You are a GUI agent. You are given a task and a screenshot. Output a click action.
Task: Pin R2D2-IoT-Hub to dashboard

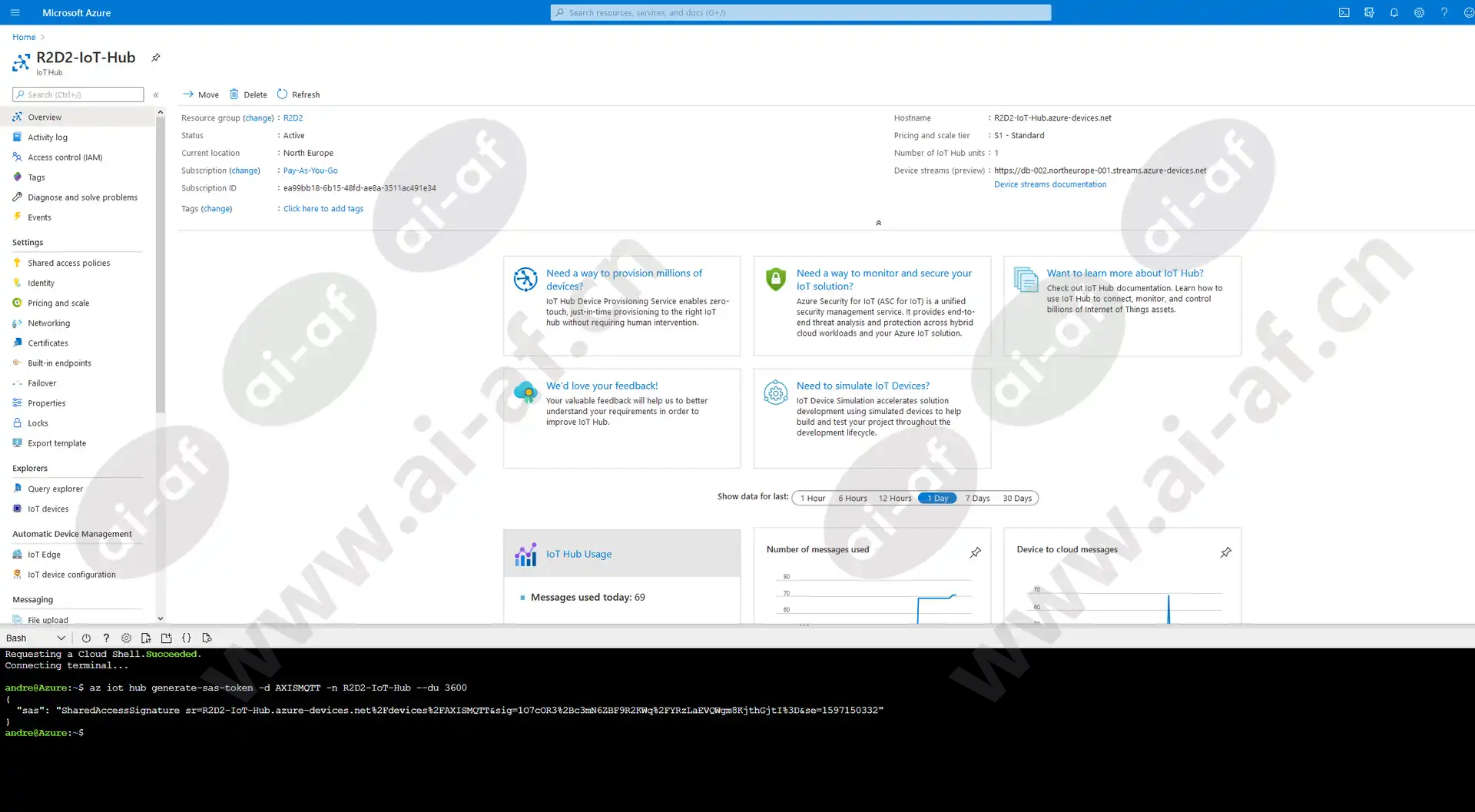155,58
